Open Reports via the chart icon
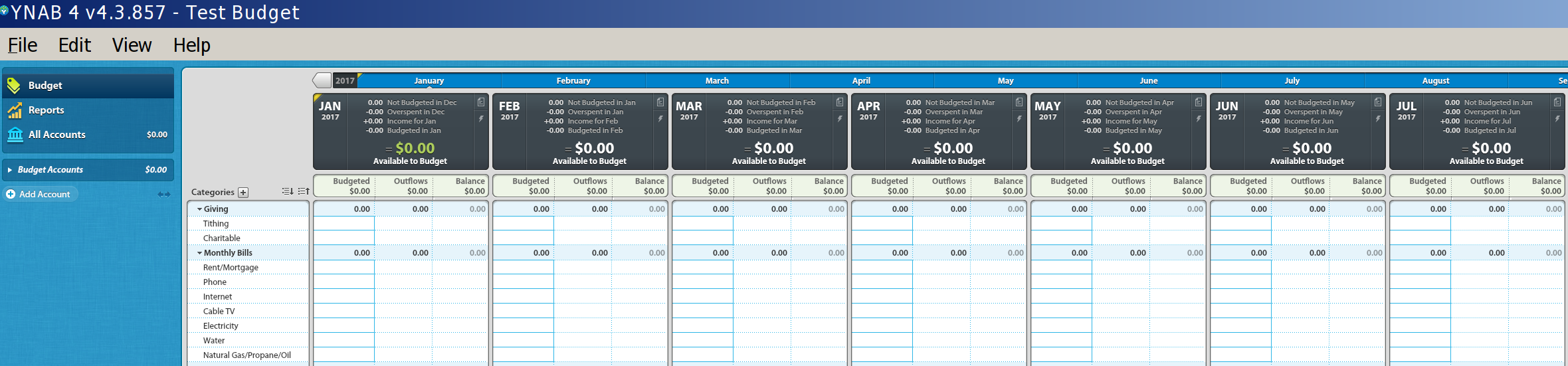 click(x=15, y=110)
